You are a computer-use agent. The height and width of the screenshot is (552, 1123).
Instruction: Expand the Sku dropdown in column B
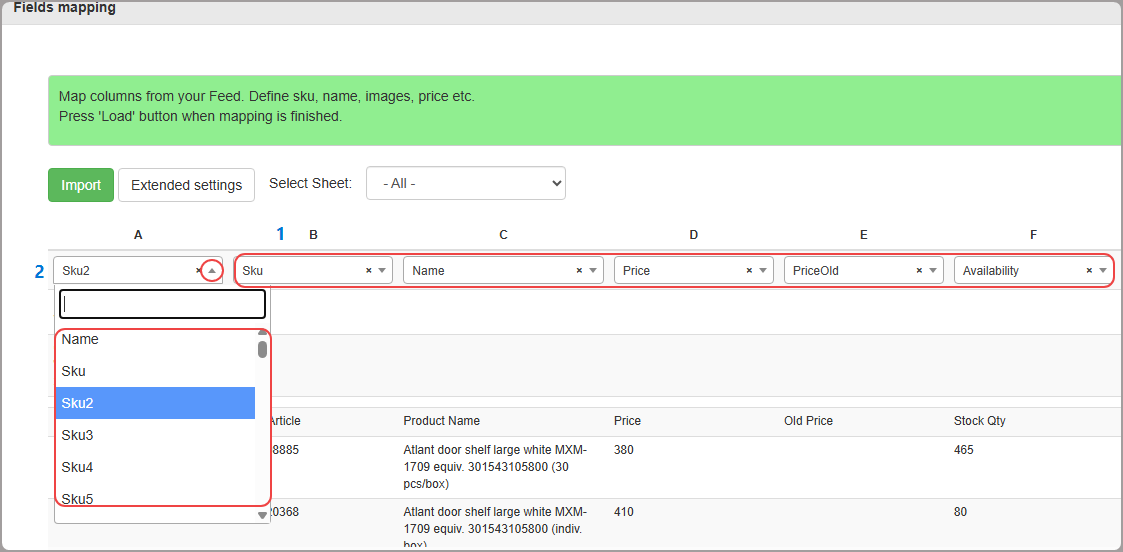[382, 271]
